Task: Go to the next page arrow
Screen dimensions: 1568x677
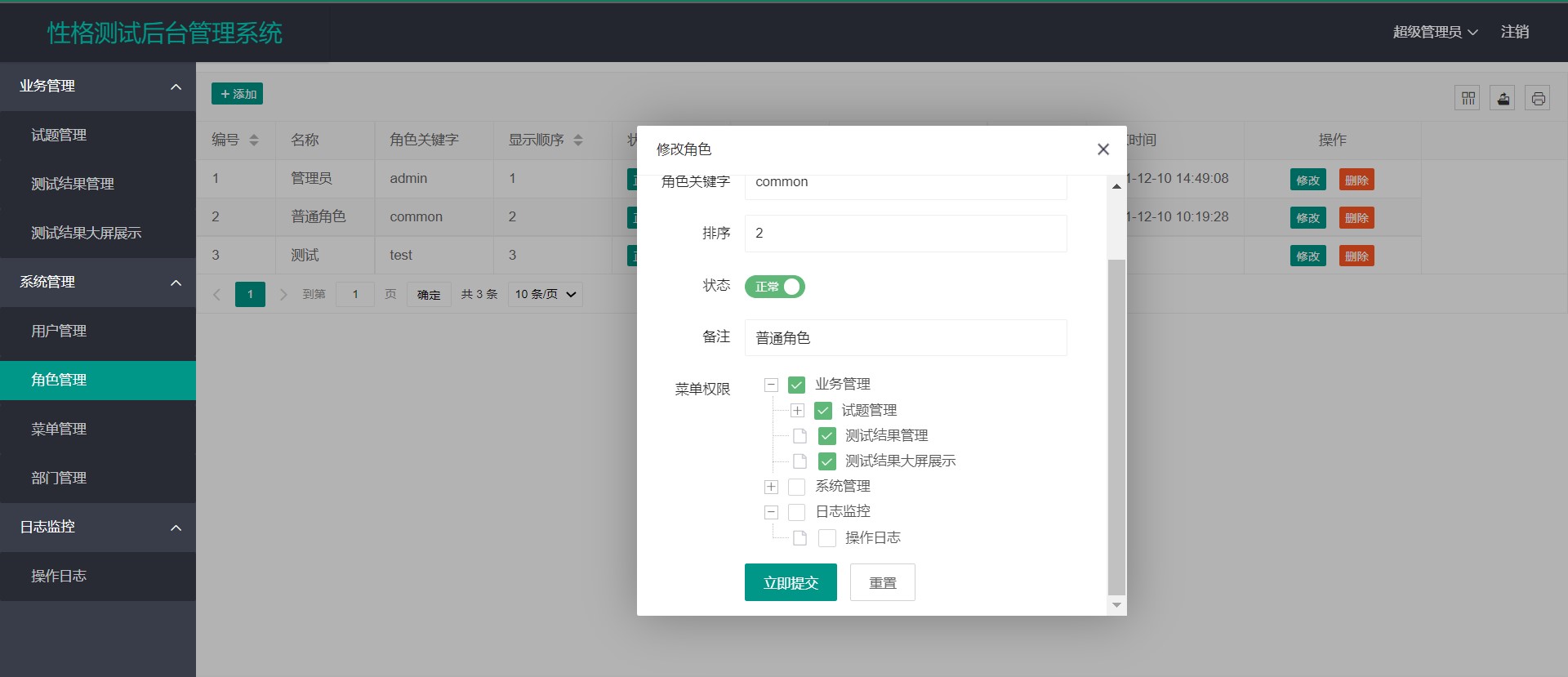Action: tap(283, 294)
